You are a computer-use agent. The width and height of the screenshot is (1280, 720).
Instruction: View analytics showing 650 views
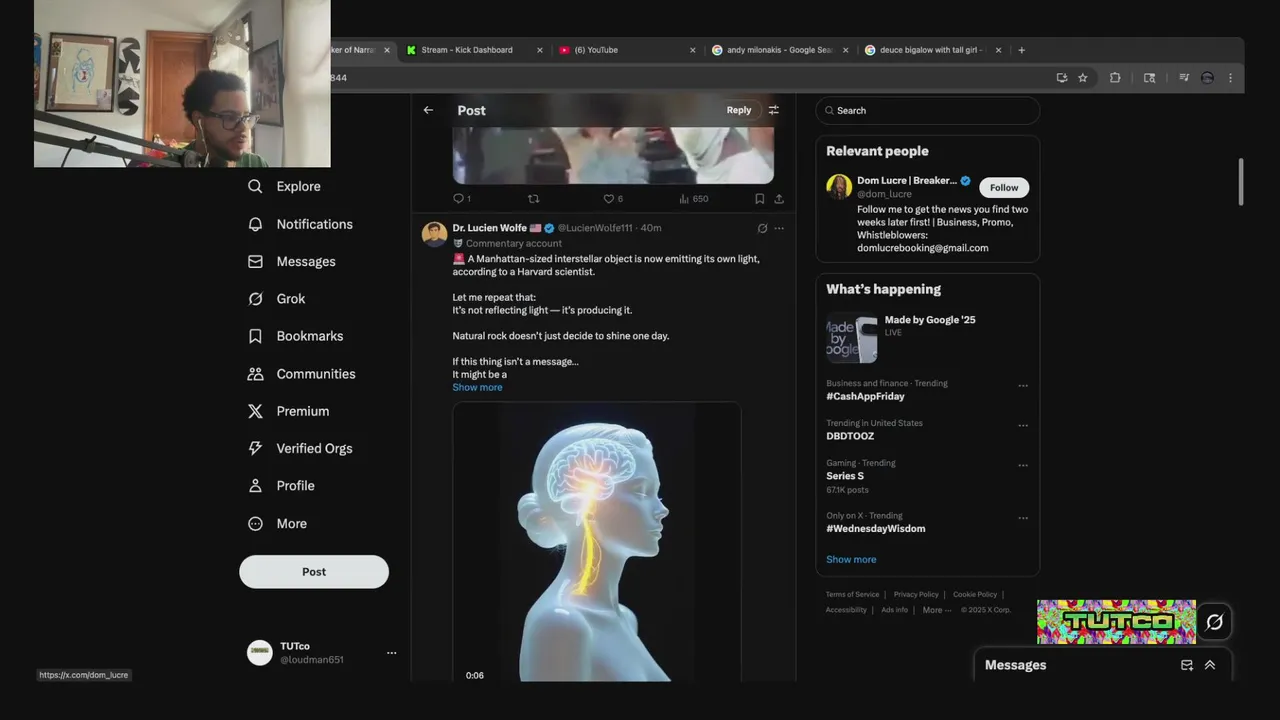693,199
